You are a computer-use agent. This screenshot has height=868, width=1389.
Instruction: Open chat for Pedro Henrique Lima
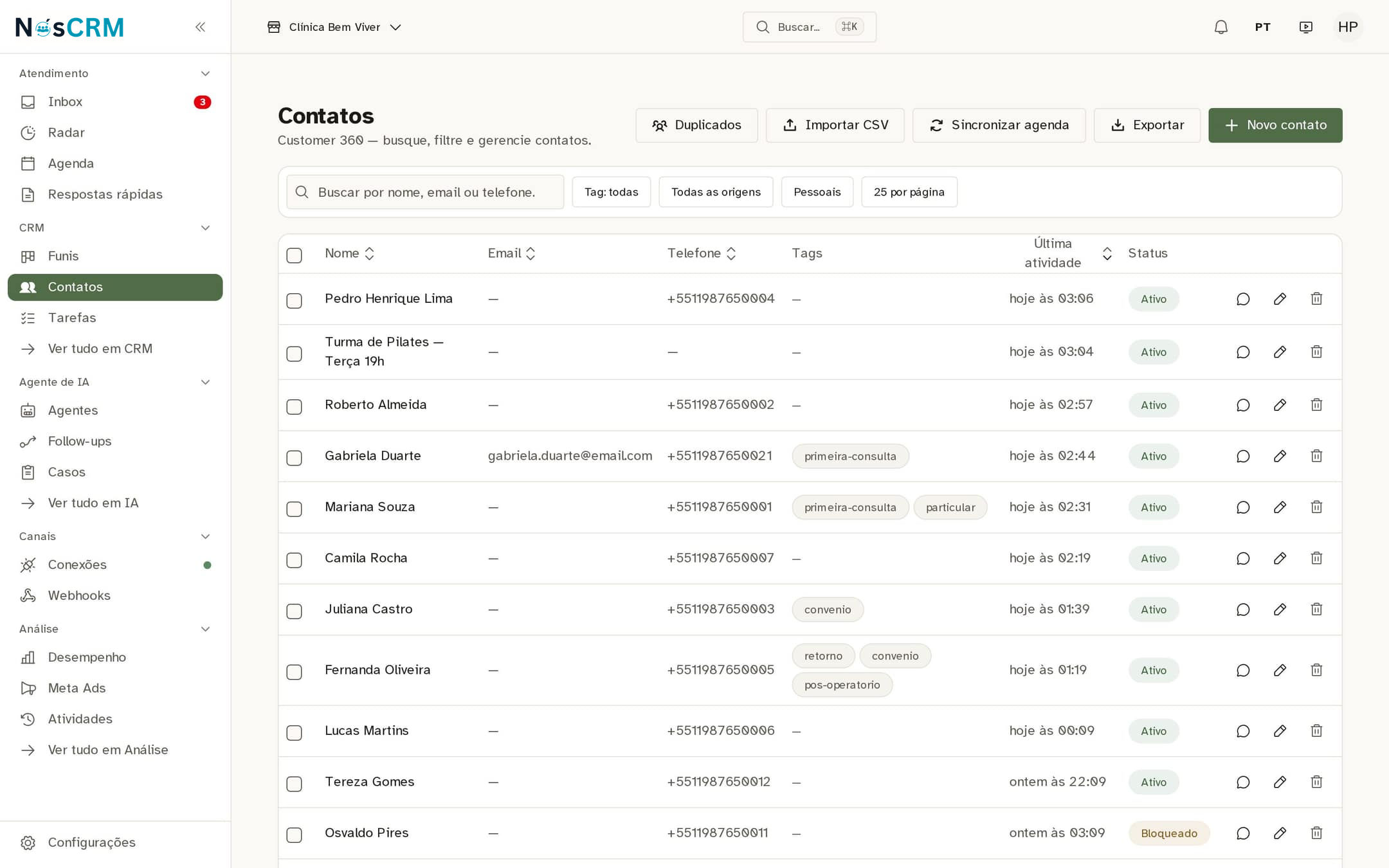coord(1243,299)
